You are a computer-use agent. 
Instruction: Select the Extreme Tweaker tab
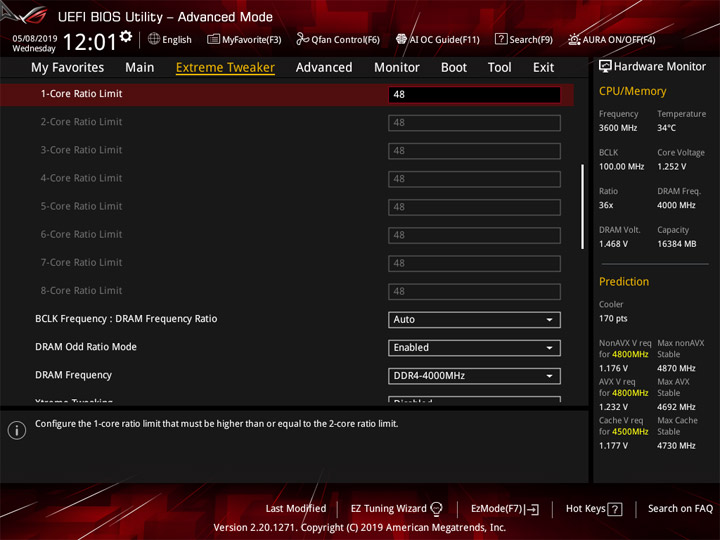(x=225, y=68)
